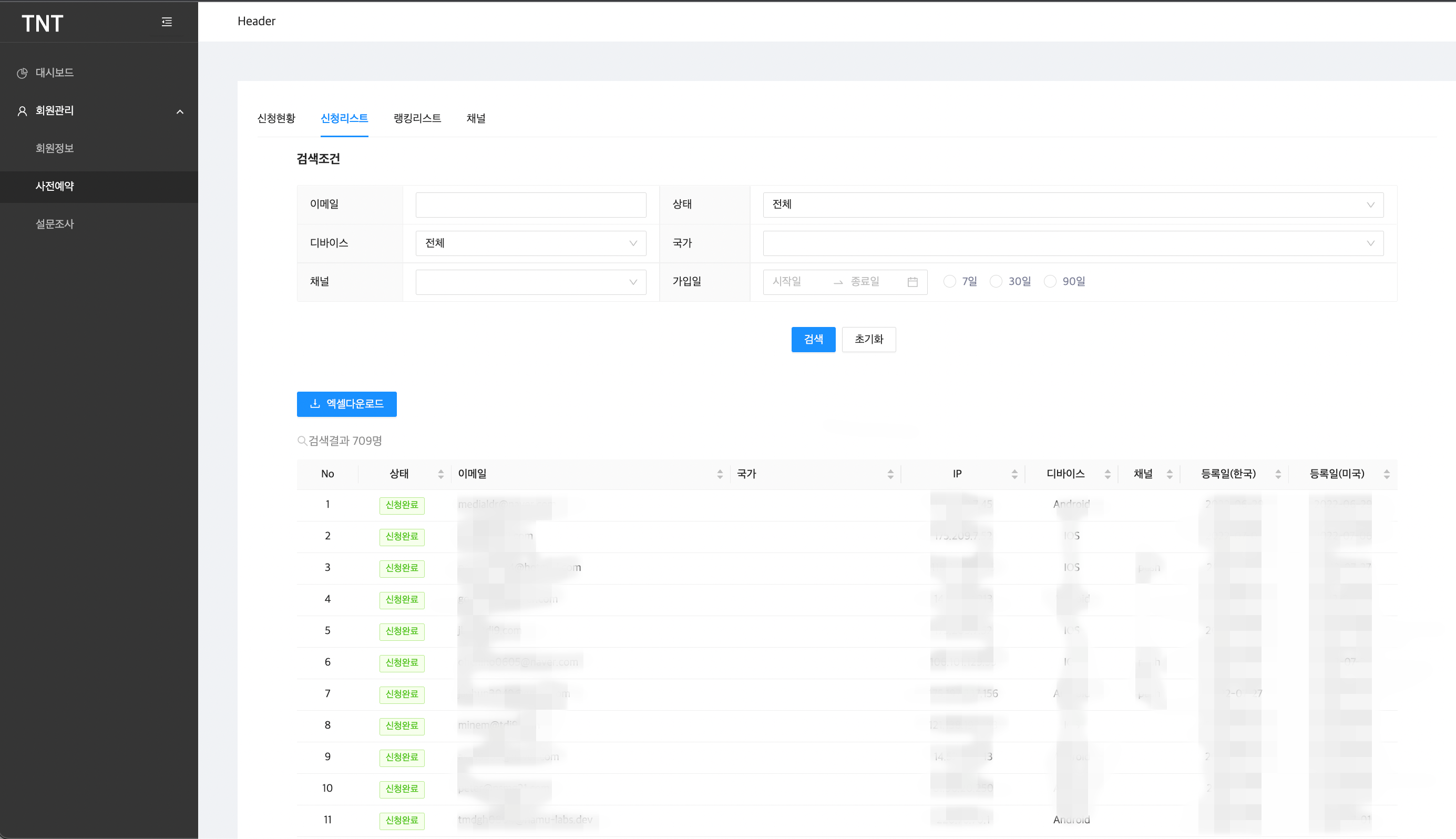1456x839 pixels.
Task: Click the 이메일 input field
Action: [x=530, y=204]
